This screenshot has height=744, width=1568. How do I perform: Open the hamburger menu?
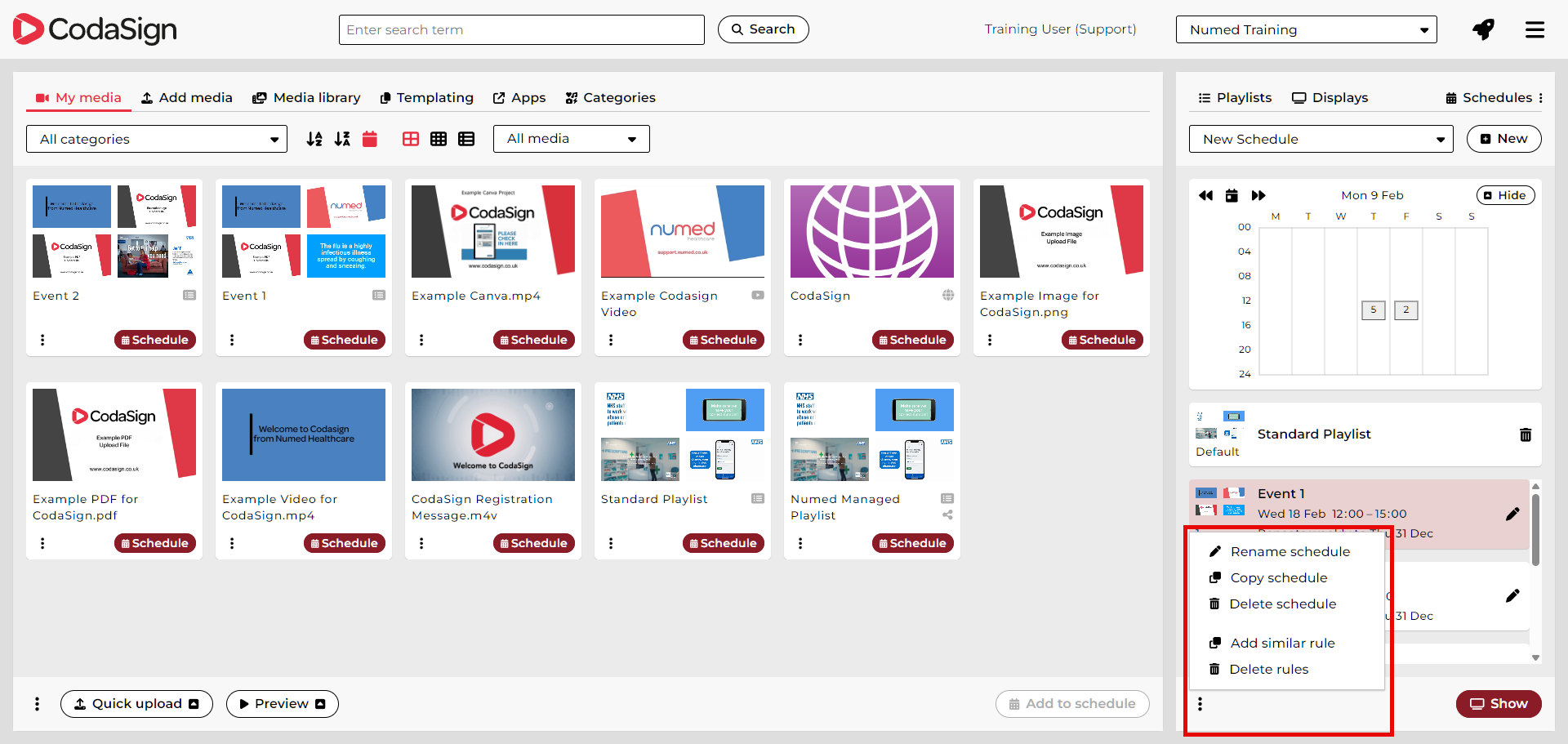pyautogui.click(x=1535, y=30)
